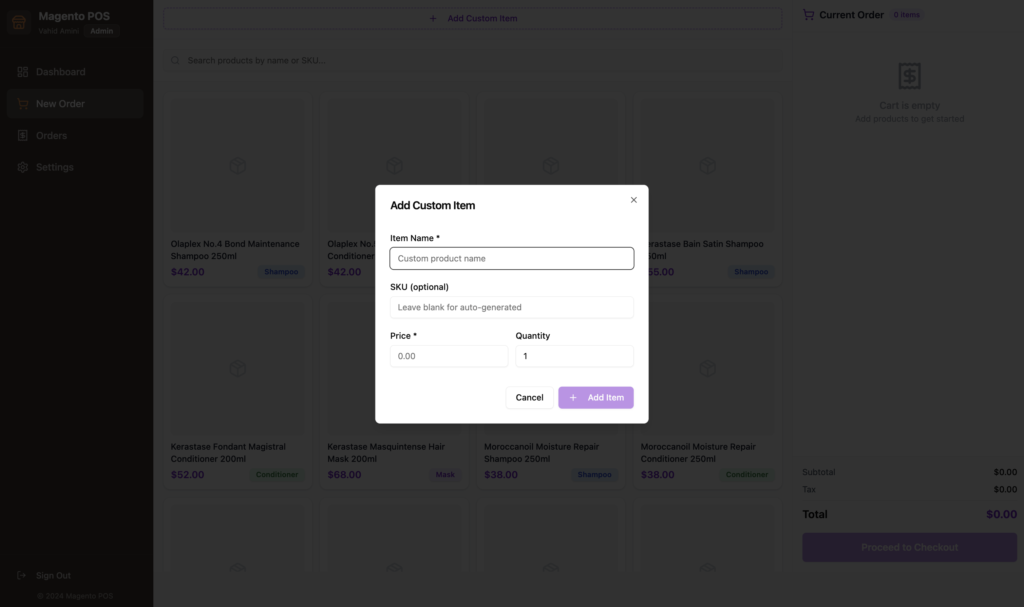
Task: Click the Shampoo badge on Moroccanoil Shampoo
Action: [x=594, y=475]
